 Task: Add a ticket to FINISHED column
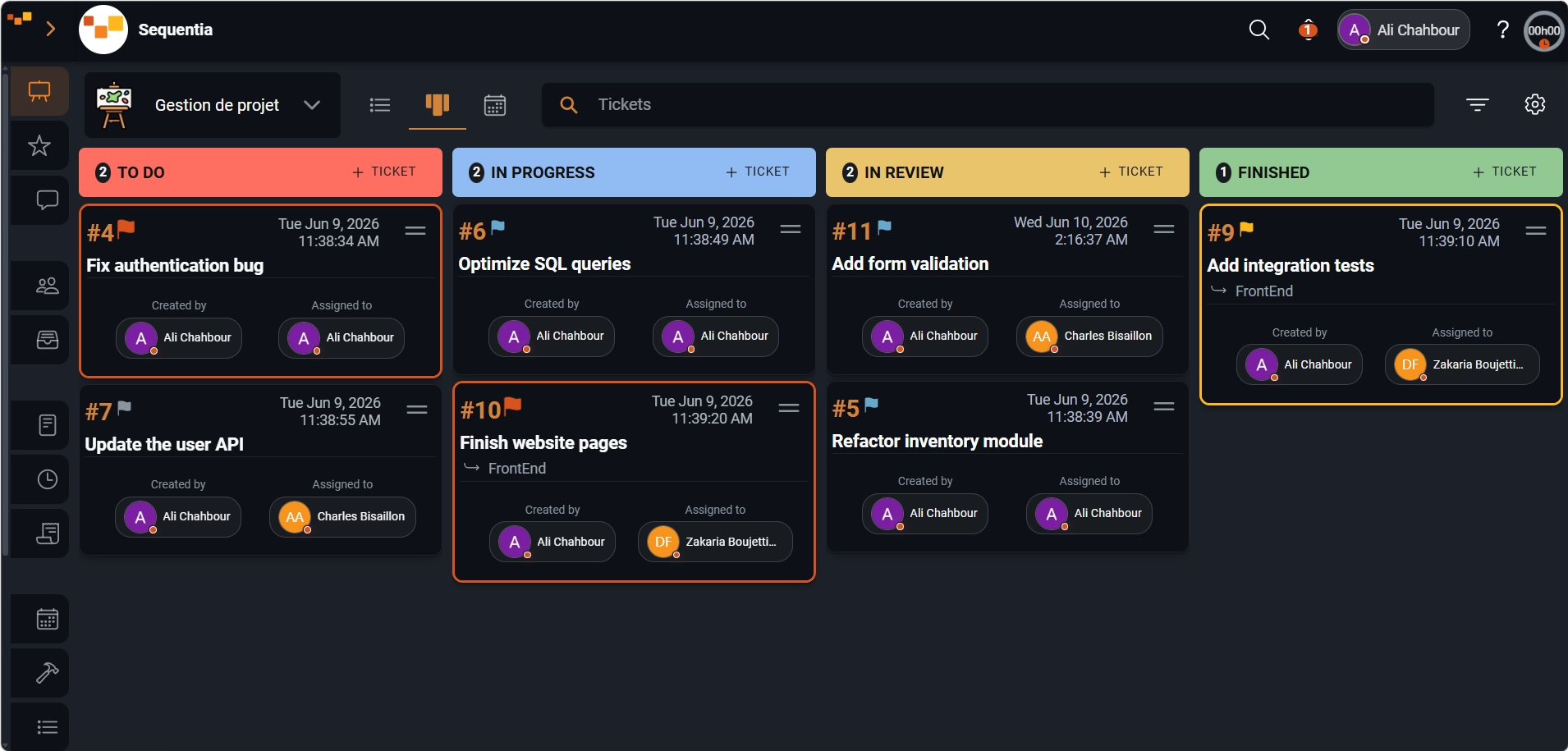pyautogui.click(x=1505, y=172)
